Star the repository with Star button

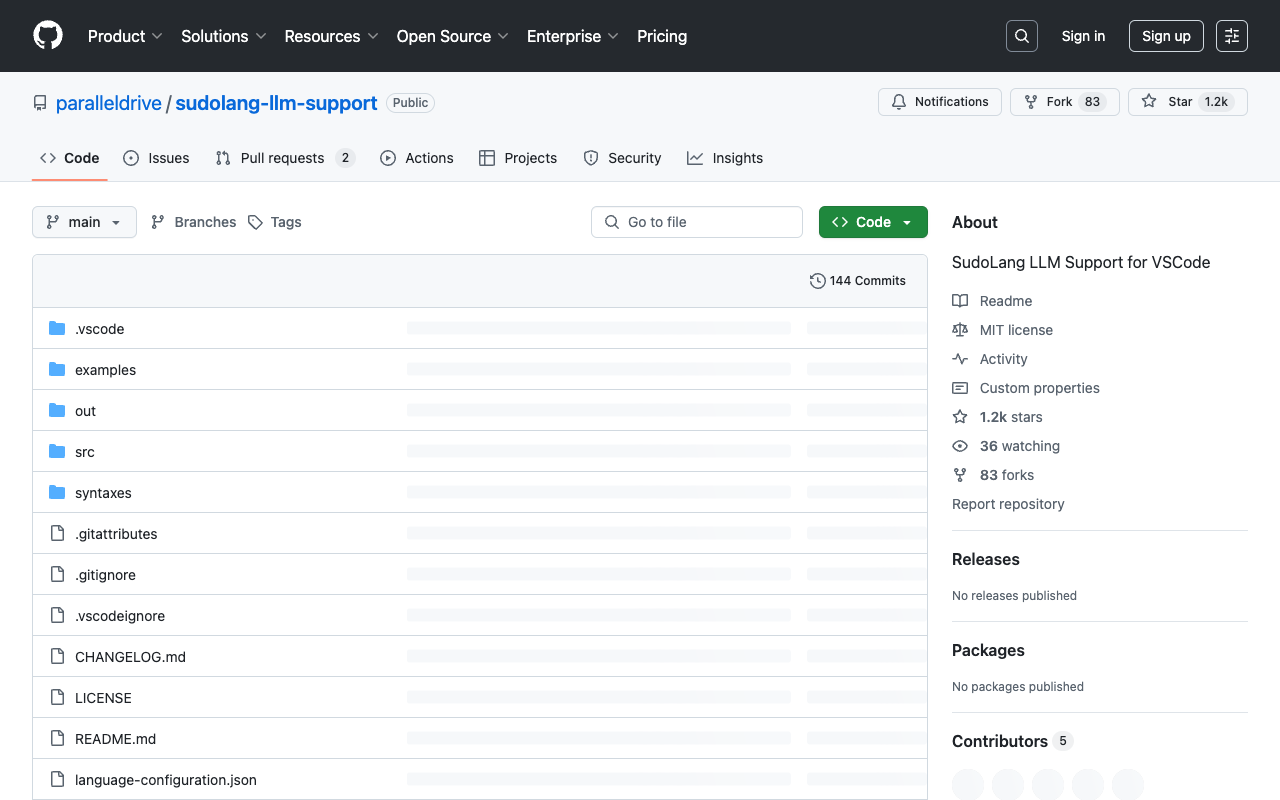point(1188,102)
